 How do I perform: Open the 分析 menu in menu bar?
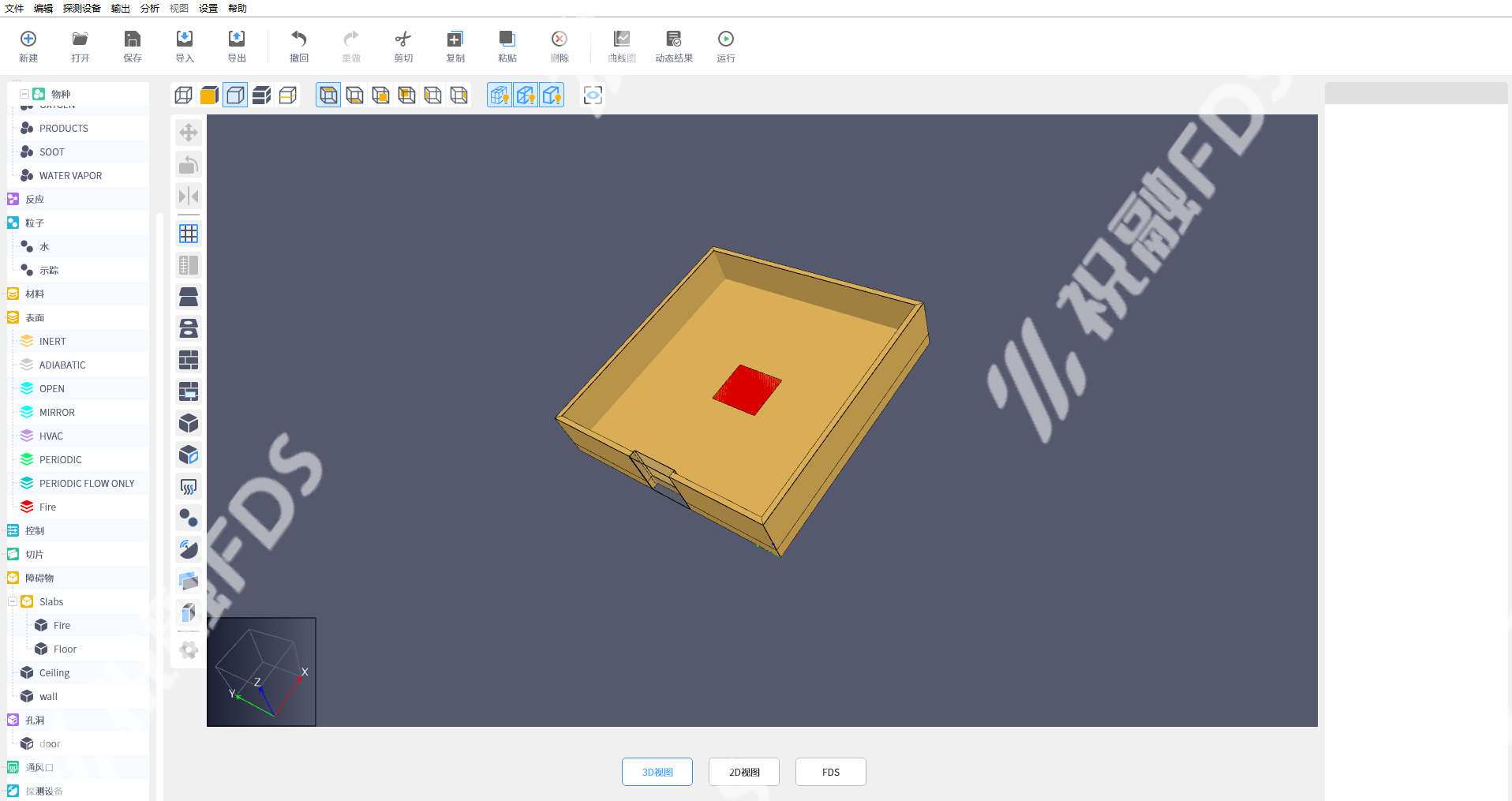click(x=149, y=8)
